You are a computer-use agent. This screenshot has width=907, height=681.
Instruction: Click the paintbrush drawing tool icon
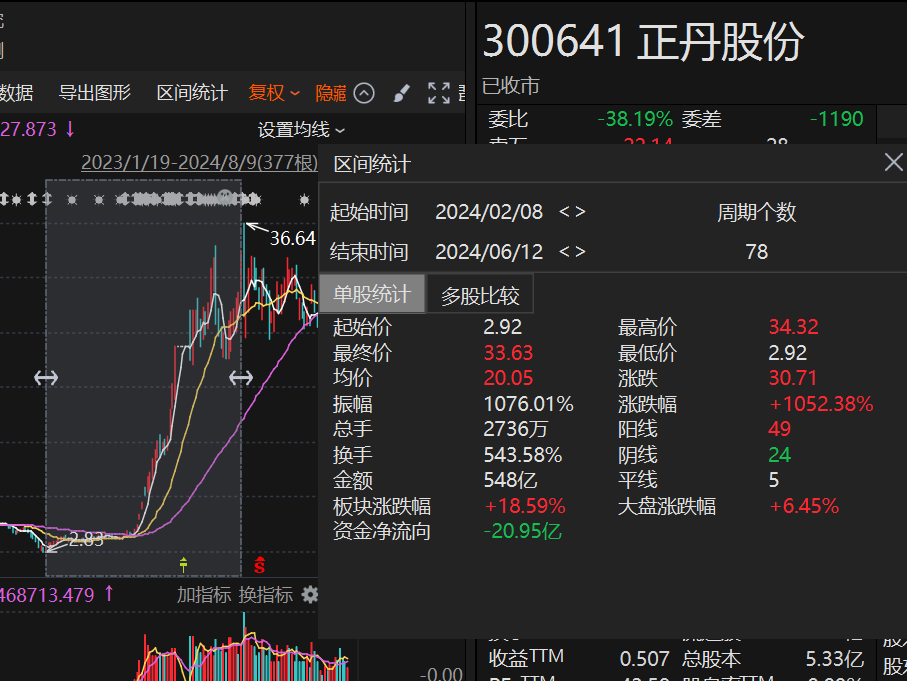[x=401, y=93]
